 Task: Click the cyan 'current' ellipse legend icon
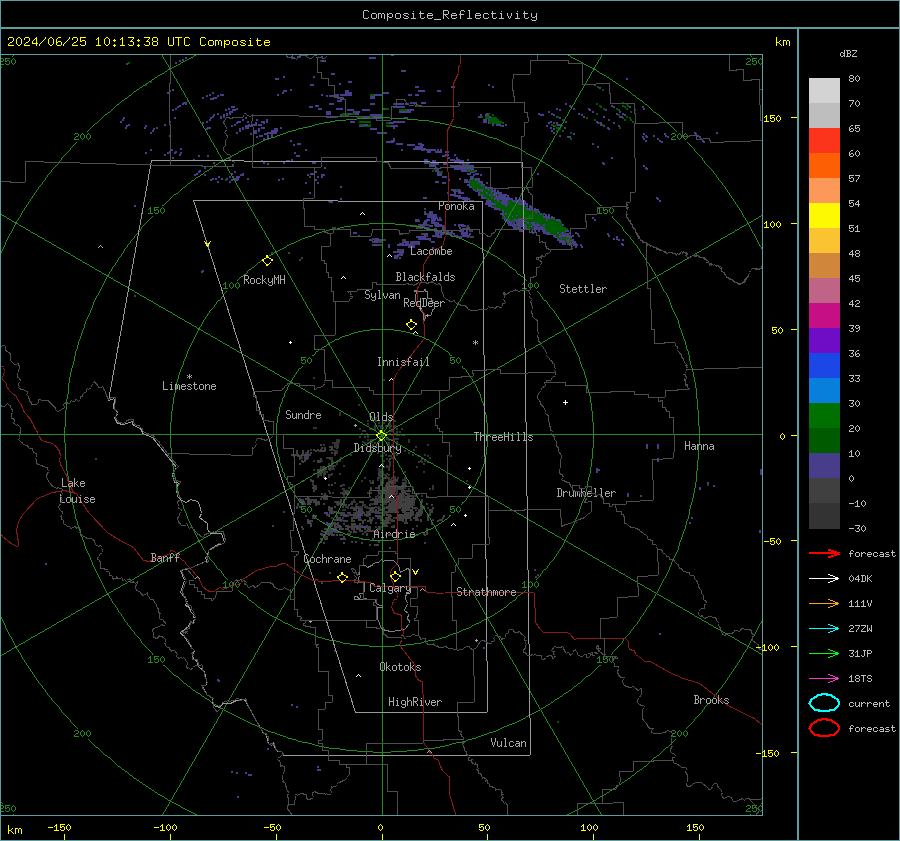coord(824,703)
